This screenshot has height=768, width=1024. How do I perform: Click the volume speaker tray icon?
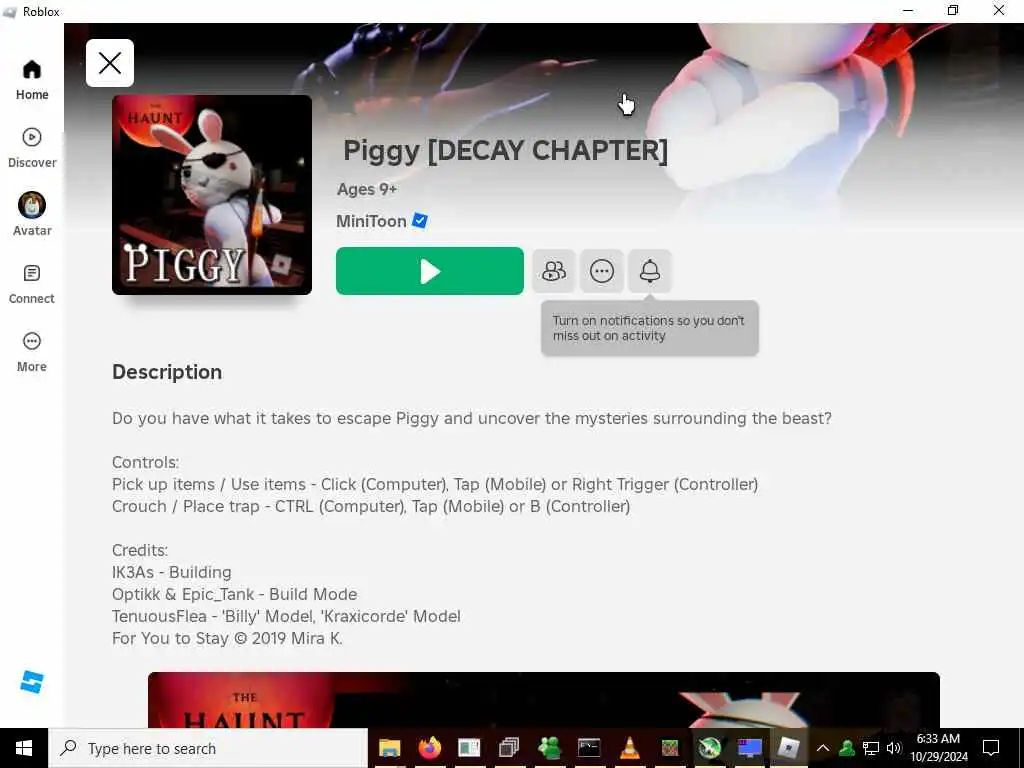click(893, 748)
